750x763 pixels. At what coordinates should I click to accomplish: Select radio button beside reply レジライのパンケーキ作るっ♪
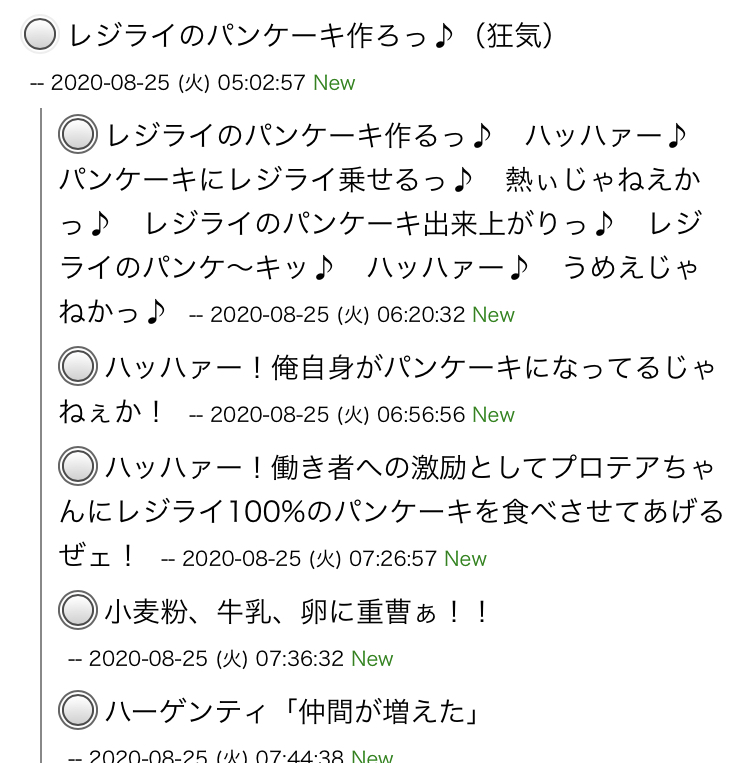tap(78, 133)
